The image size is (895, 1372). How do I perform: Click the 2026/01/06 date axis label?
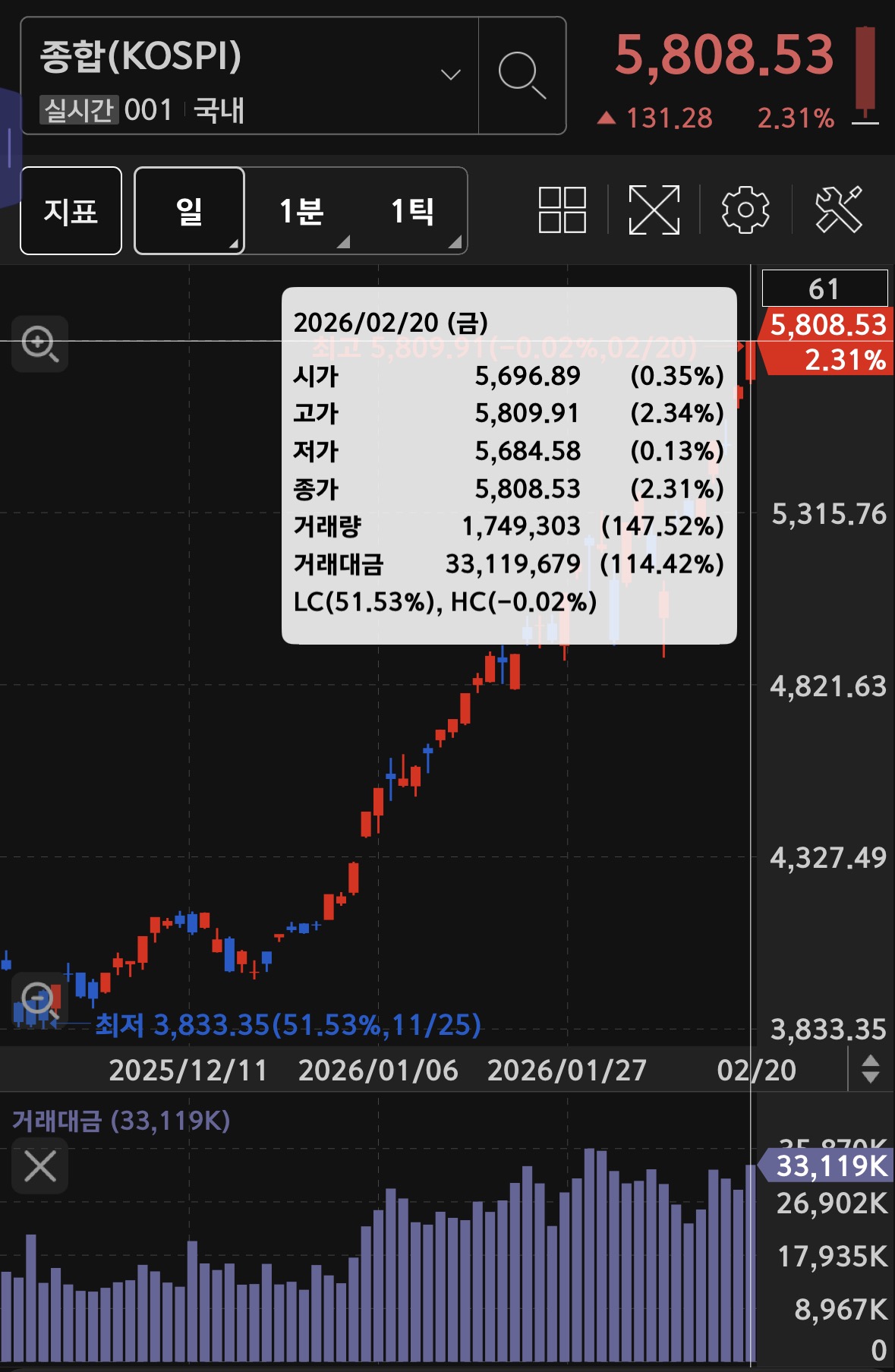(x=378, y=1071)
